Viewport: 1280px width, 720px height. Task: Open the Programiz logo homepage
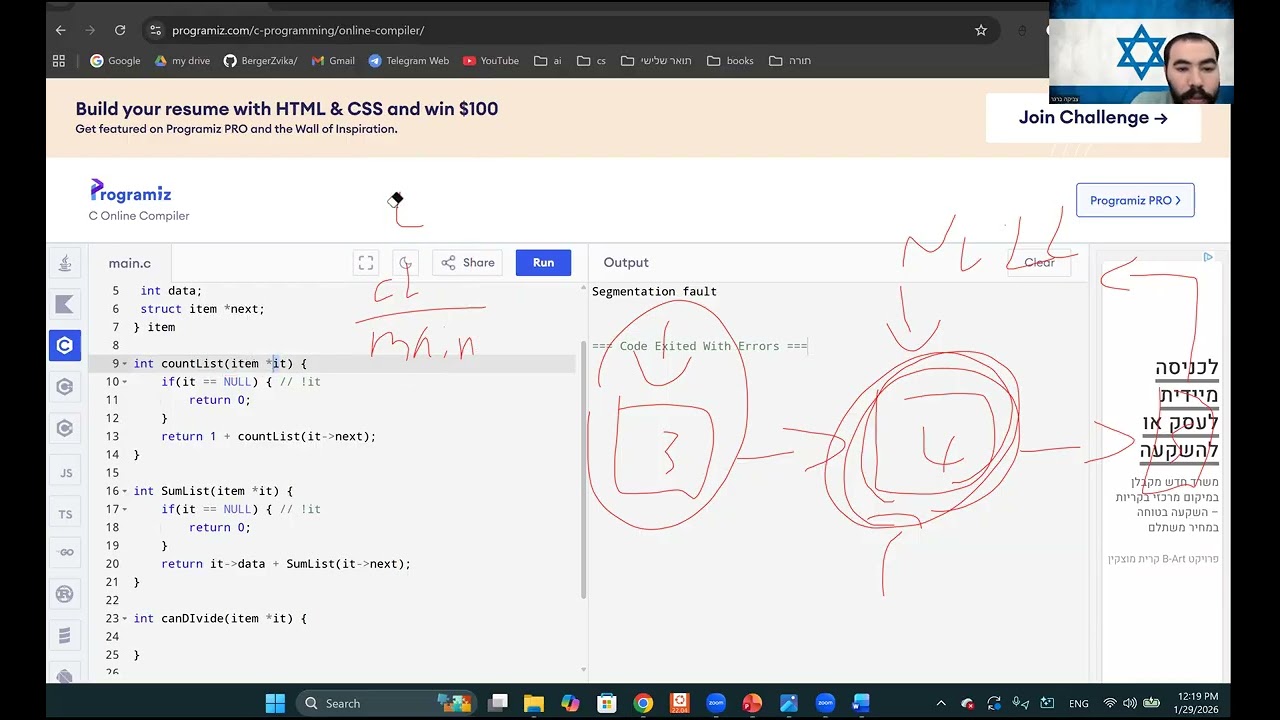(x=131, y=191)
